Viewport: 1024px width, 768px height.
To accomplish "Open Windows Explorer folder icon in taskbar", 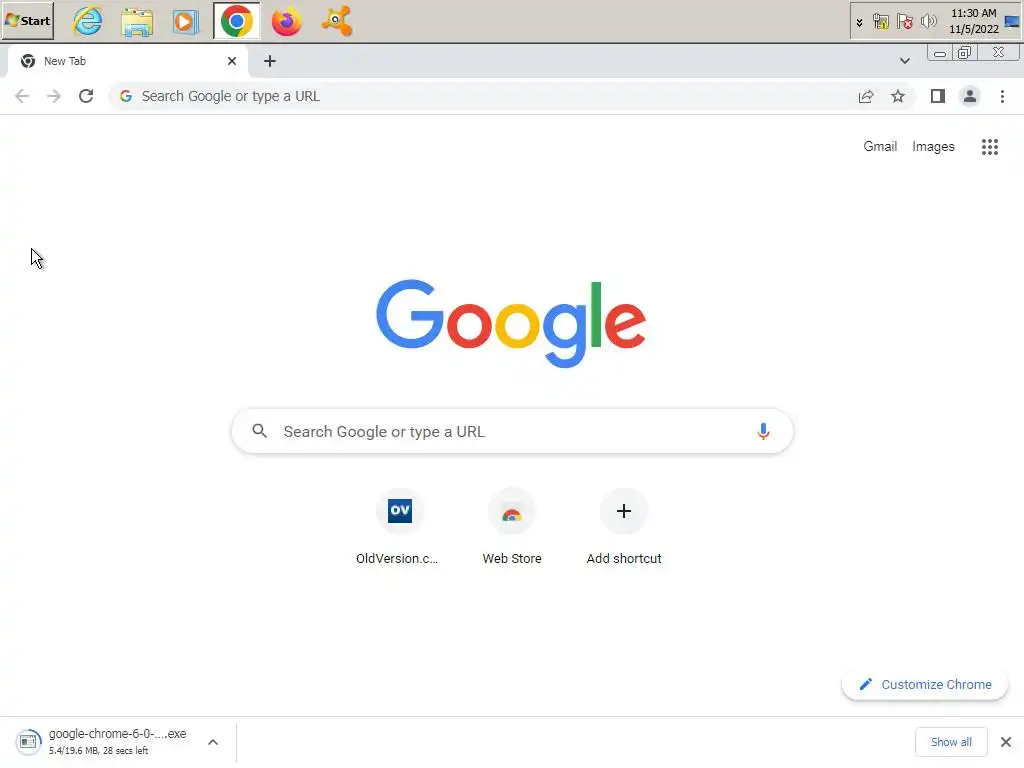I will point(137,22).
